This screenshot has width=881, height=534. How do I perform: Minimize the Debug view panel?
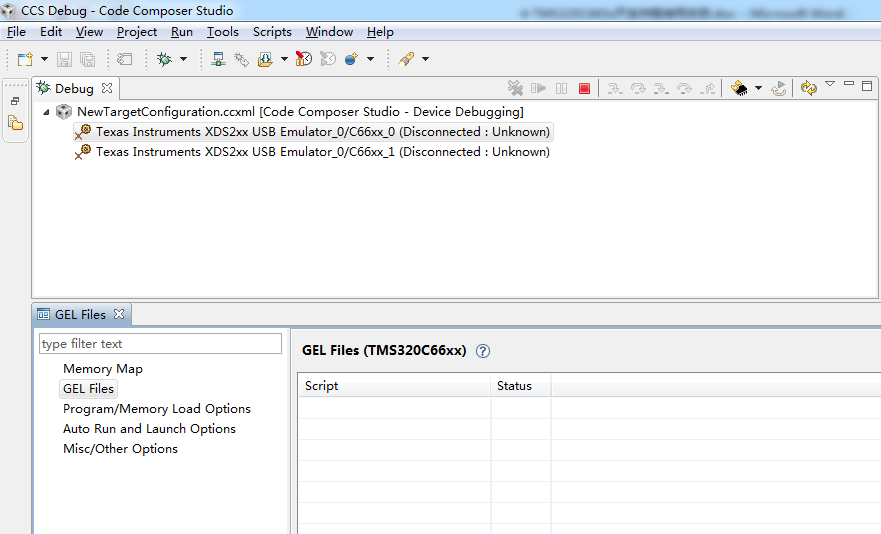pos(849,84)
